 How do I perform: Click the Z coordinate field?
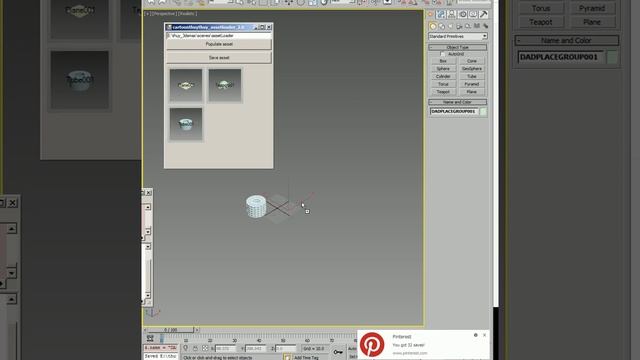pyautogui.click(x=285, y=349)
